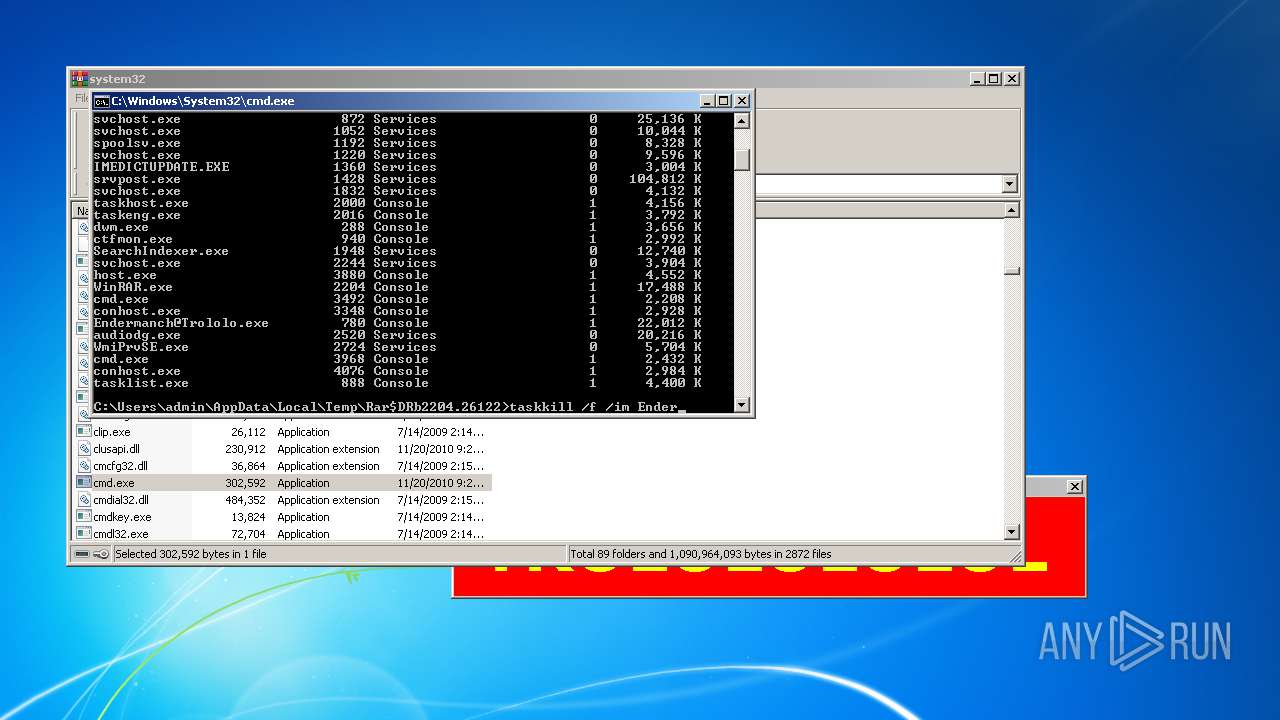
Task: Open the WinRAR address path dropdown
Action: 1009,184
